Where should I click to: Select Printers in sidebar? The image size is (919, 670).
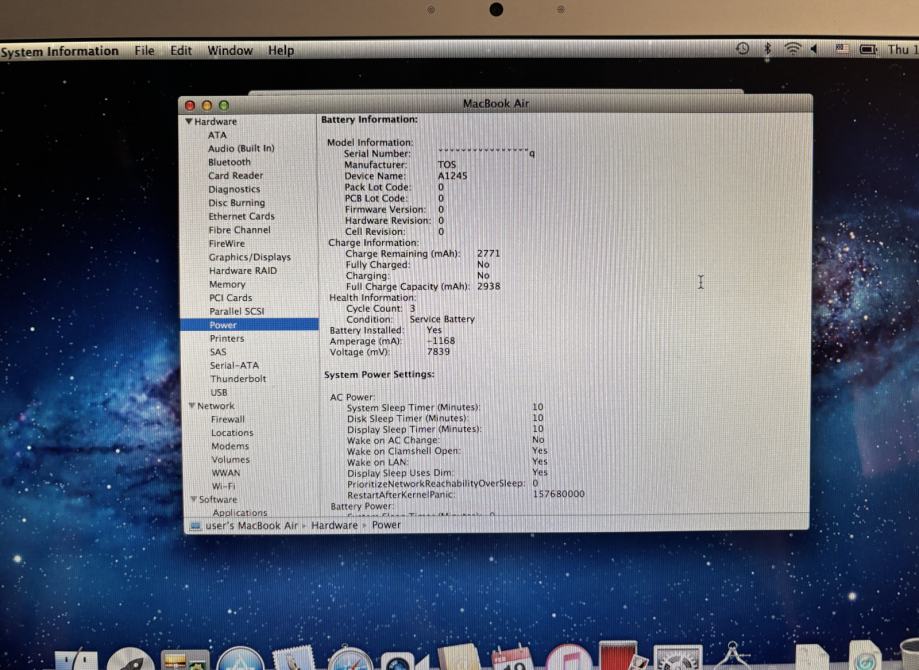point(227,338)
